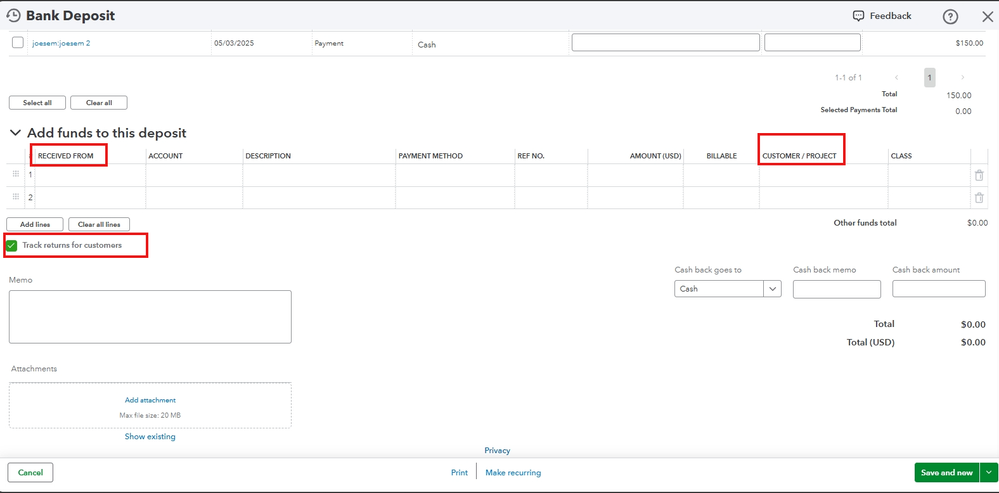Click Select all button
This screenshot has height=493, width=999.
(x=37, y=103)
